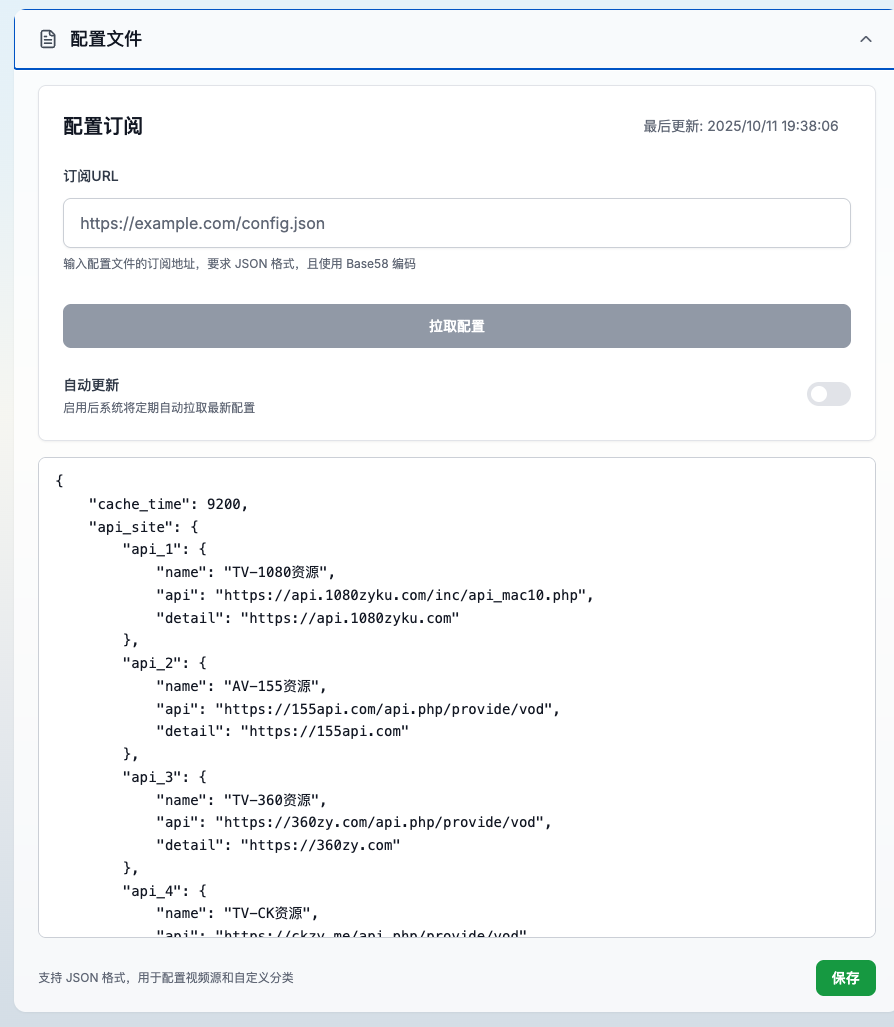Click the 订阅URL field label
This screenshot has width=894, height=1027.
pyautogui.click(x=91, y=176)
